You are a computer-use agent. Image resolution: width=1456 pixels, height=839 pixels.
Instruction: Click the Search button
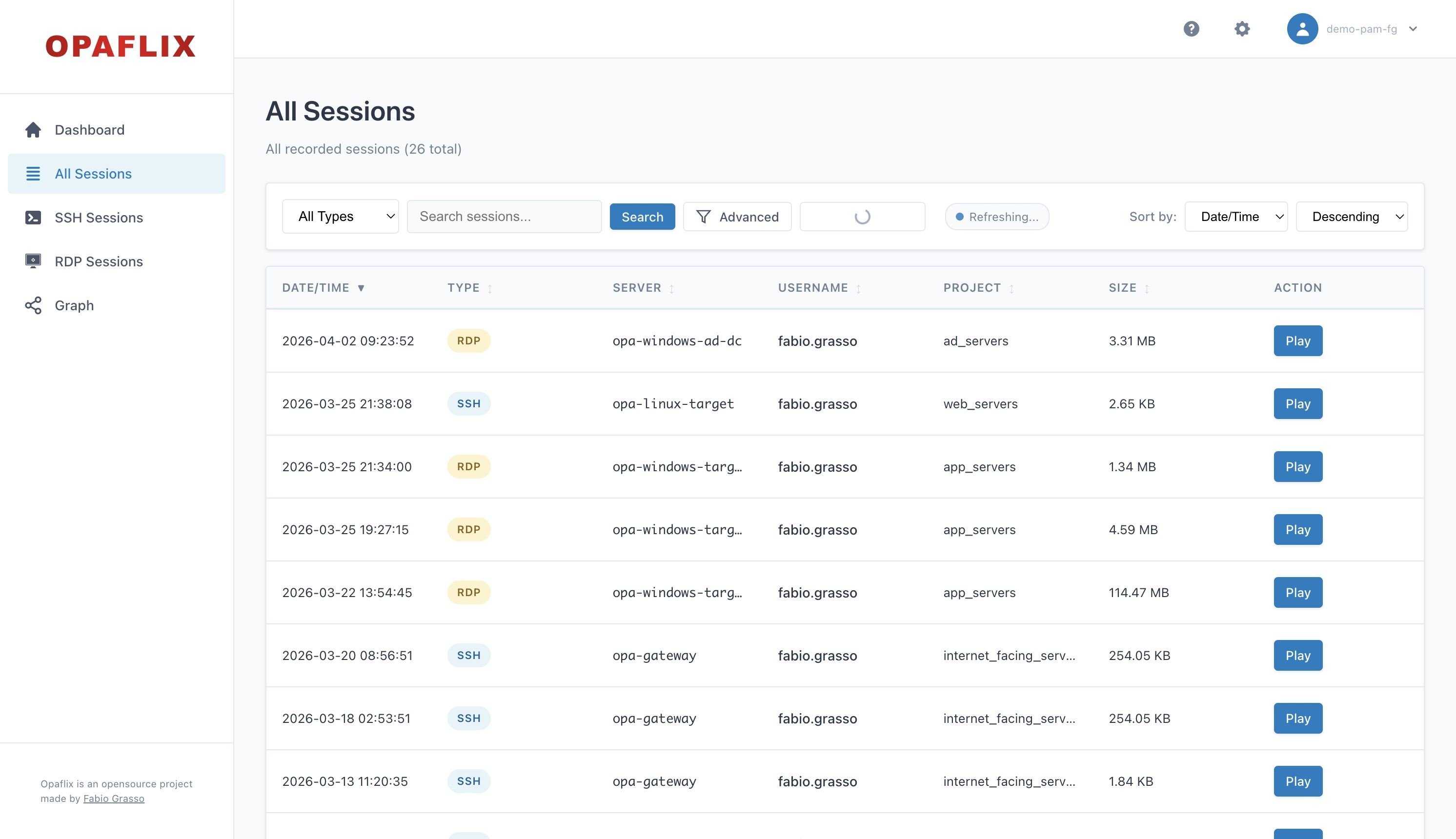(642, 217)
